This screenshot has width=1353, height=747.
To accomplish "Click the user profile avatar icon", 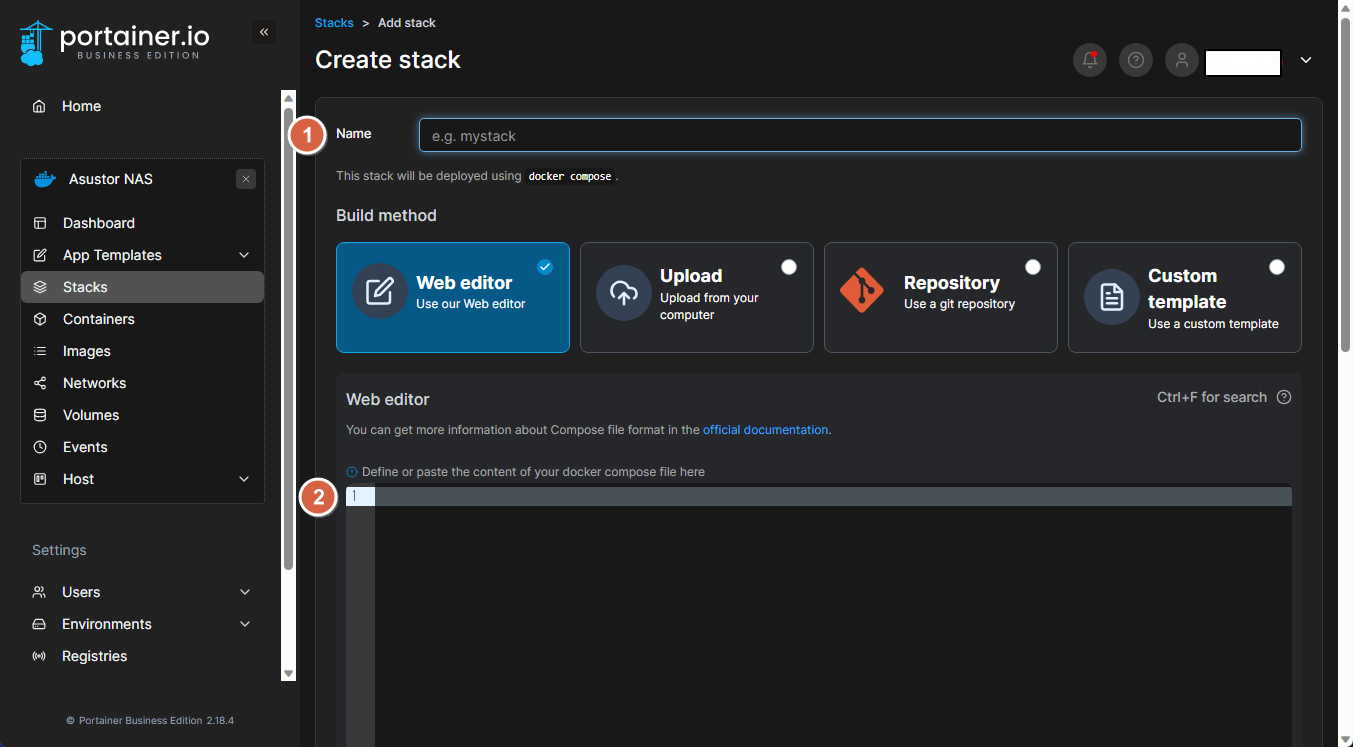I will 1182,60.
